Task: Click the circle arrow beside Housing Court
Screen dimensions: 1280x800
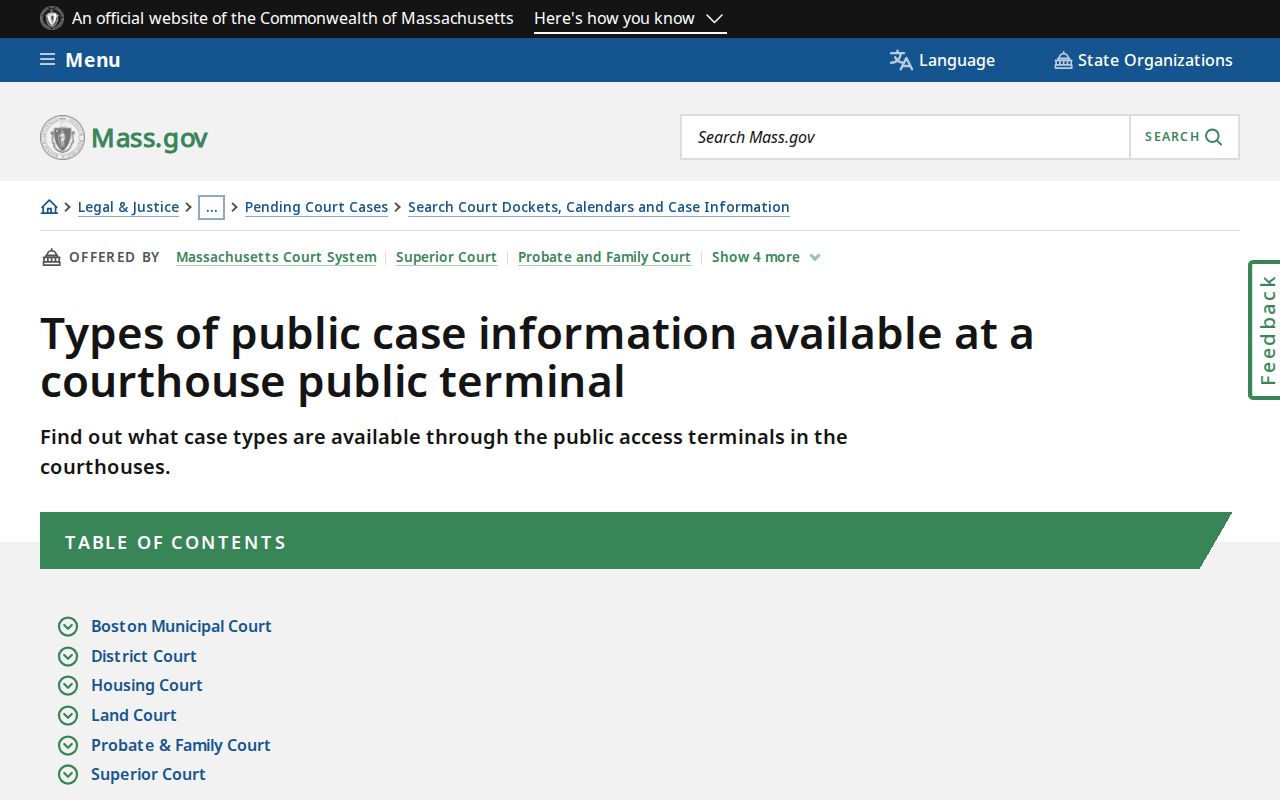Action: (68, 685)
